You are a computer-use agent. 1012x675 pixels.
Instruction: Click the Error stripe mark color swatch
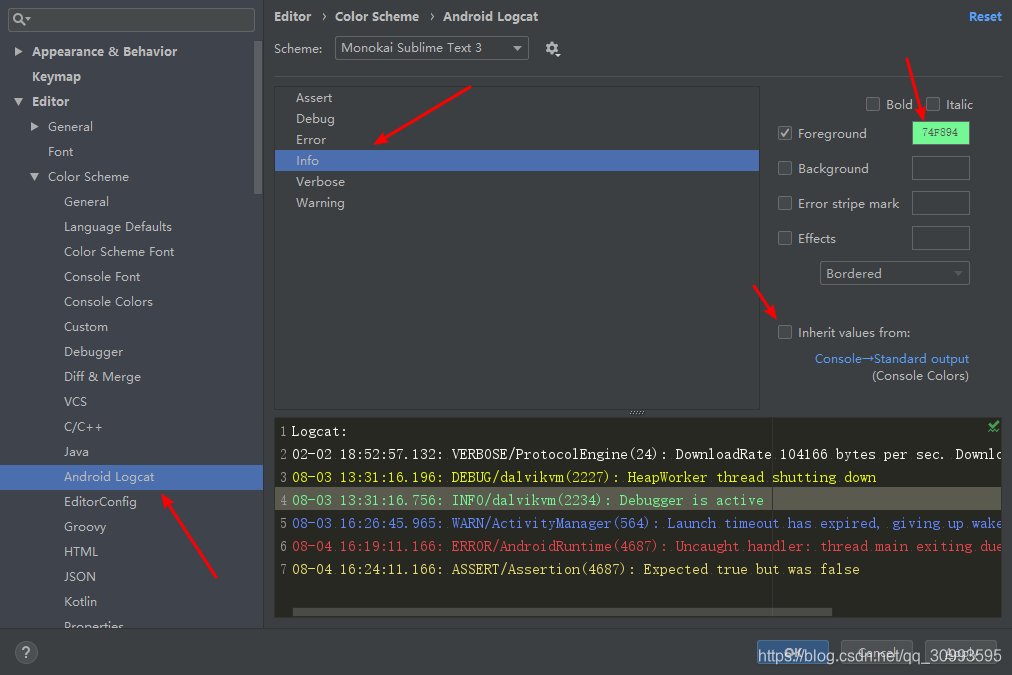[940, 203]
